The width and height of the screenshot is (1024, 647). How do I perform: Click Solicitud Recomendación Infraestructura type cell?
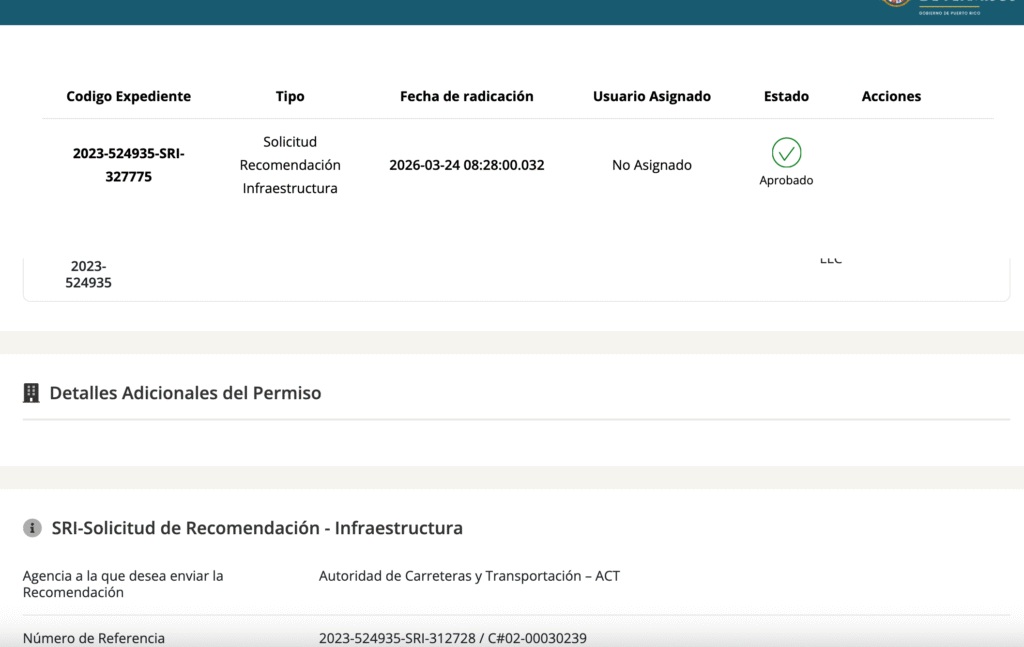290,165
